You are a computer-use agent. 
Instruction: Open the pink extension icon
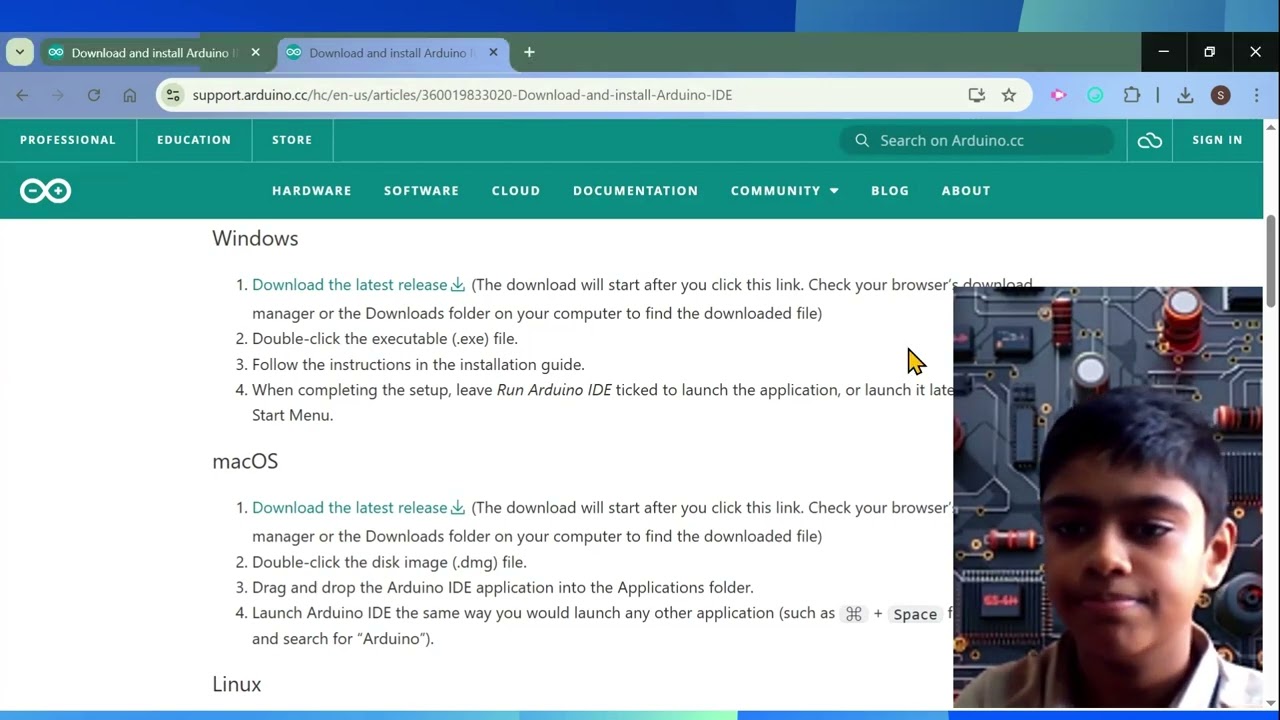click(x=1059, y=95)
